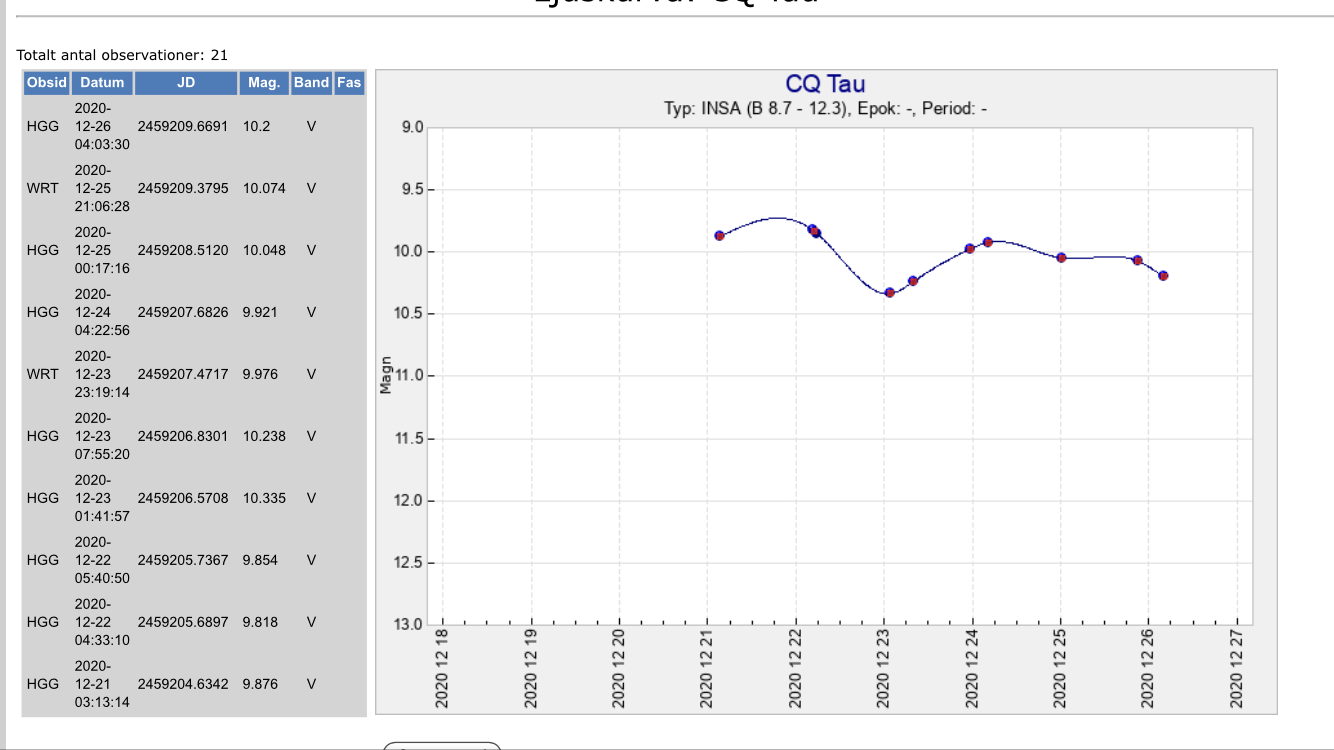Screen dimensions: 1334x750
Task: Click the data point on the 2020 12 25 gridline
Action: 1061,258
